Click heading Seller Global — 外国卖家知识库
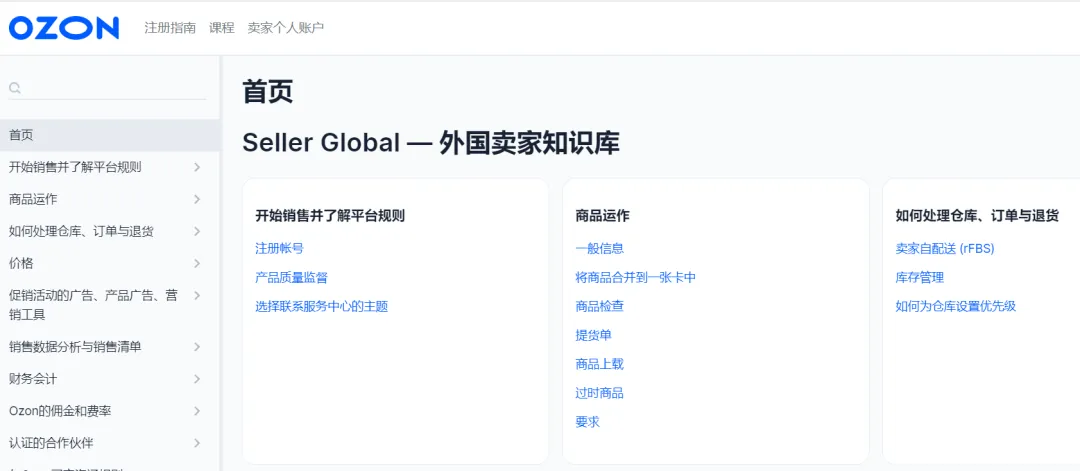 point(431,143)
